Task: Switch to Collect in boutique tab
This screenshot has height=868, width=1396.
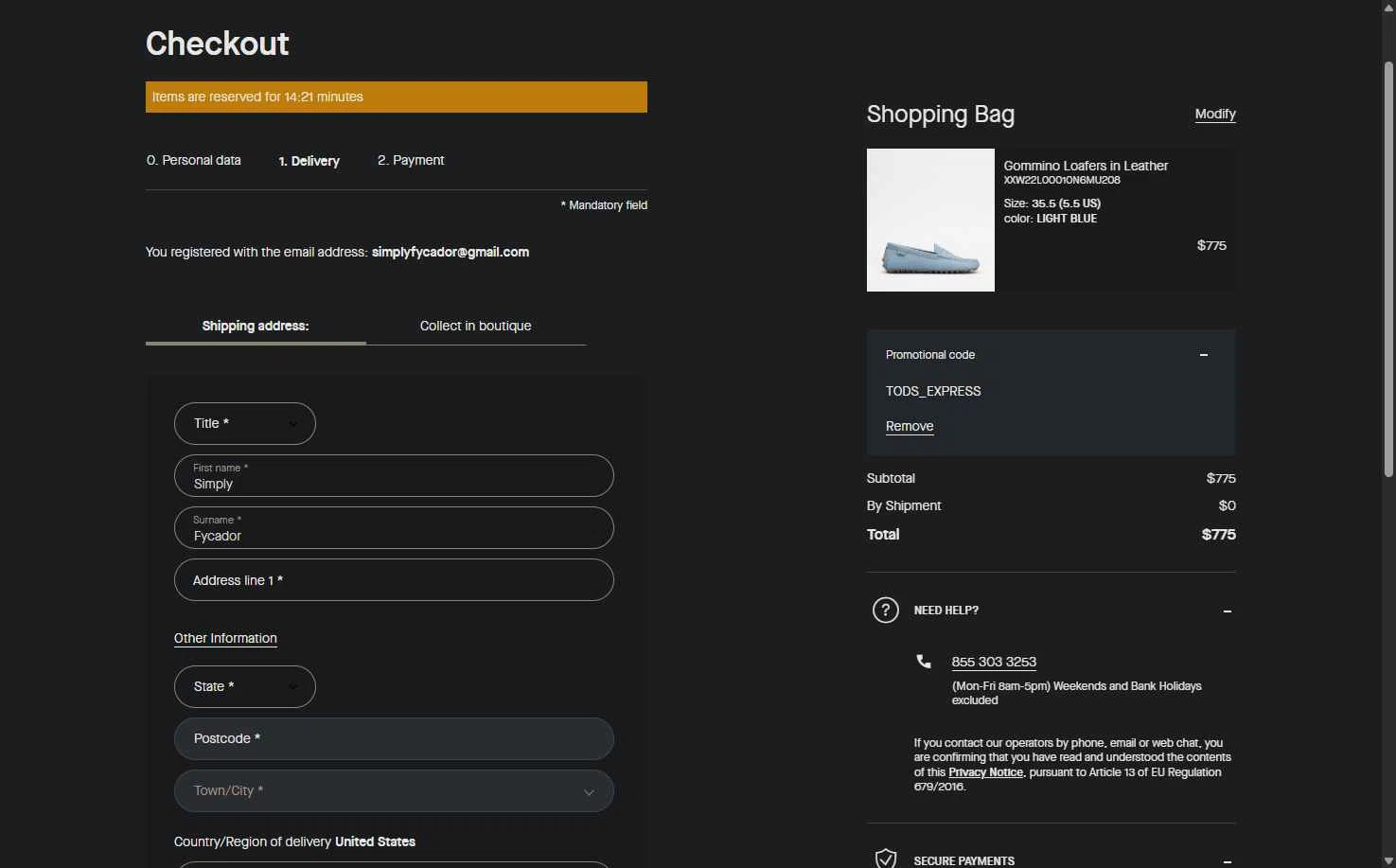Action: coord(475,326)
